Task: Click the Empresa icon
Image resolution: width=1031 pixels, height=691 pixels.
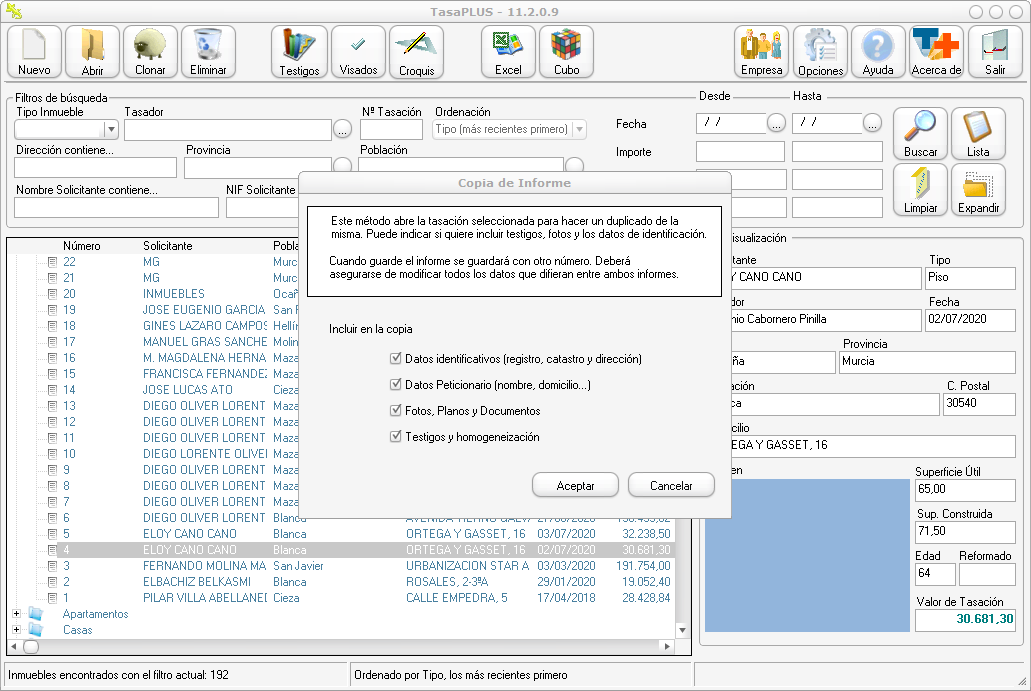Action: (x=762, y=51)
